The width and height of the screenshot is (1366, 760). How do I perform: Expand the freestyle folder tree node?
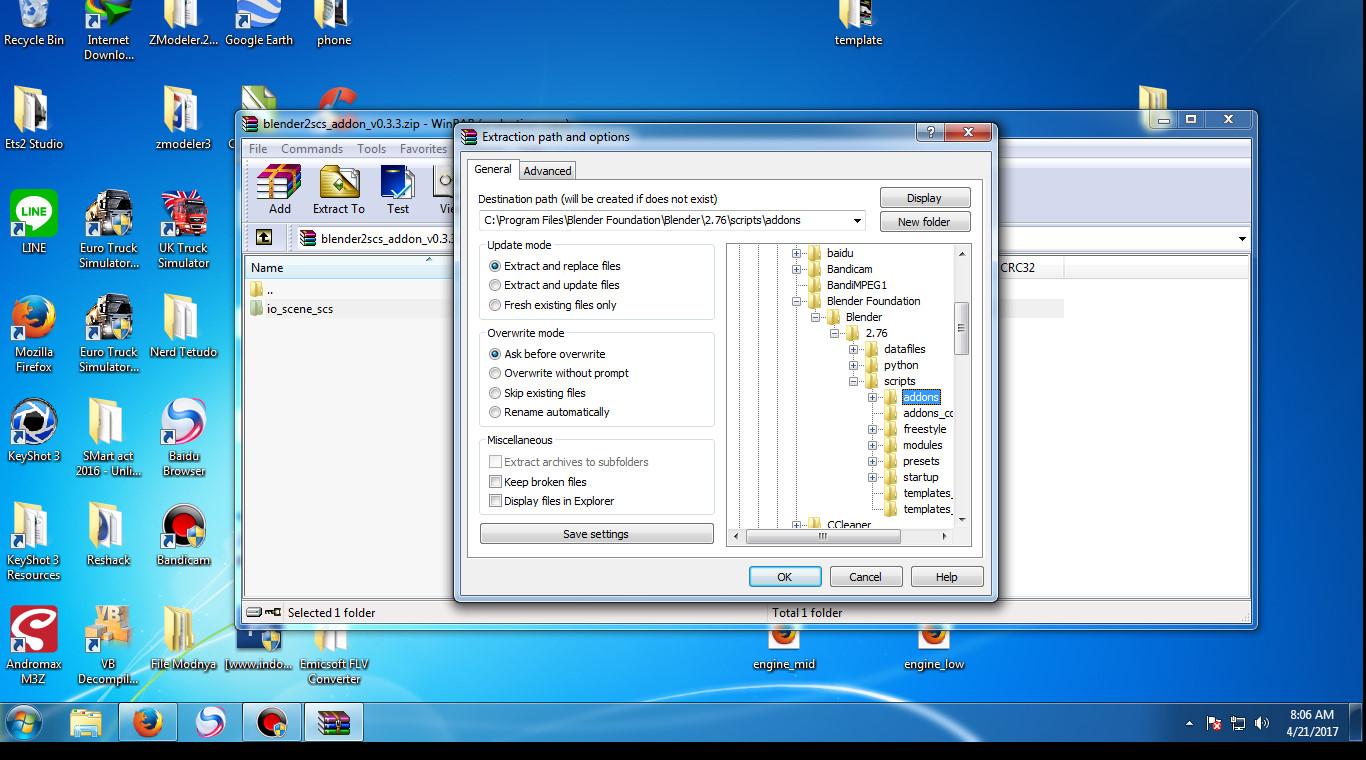[x=872, y=429]
